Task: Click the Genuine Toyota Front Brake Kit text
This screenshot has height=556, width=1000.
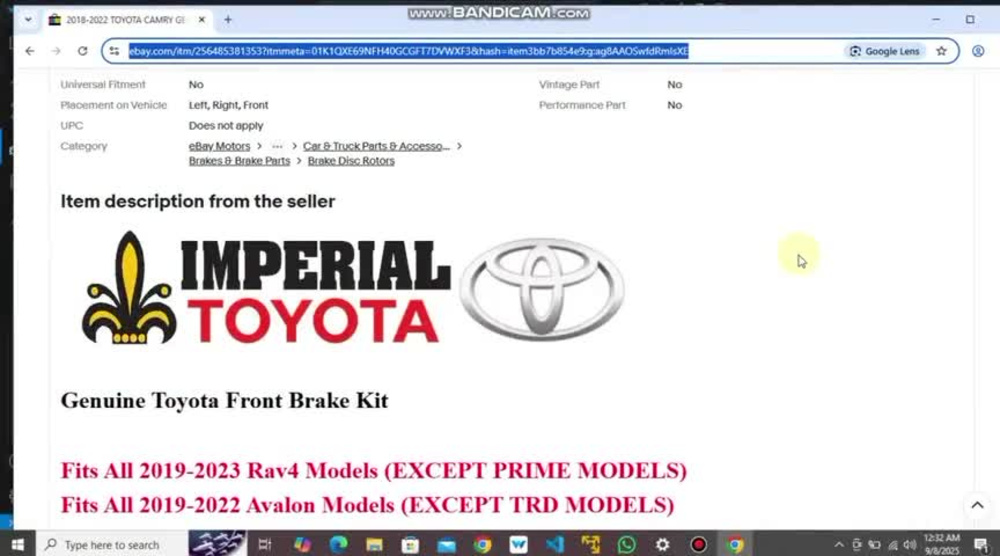Action: (224, 400)
